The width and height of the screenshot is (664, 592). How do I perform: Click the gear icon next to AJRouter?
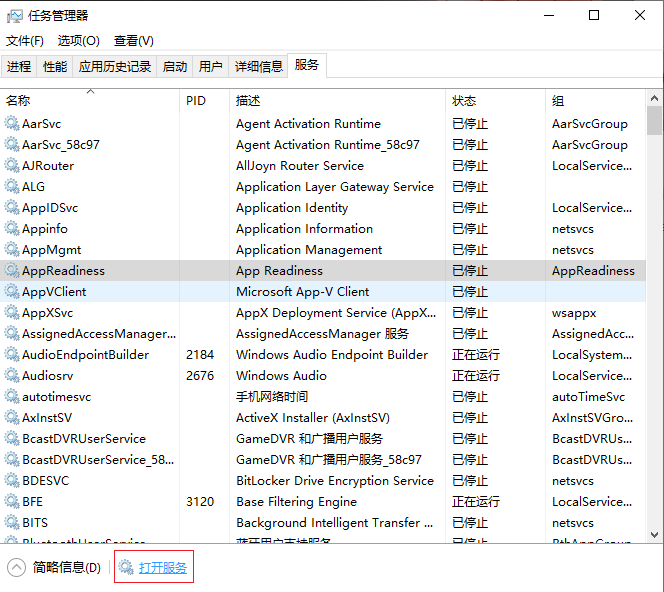[x=12, y=166]
